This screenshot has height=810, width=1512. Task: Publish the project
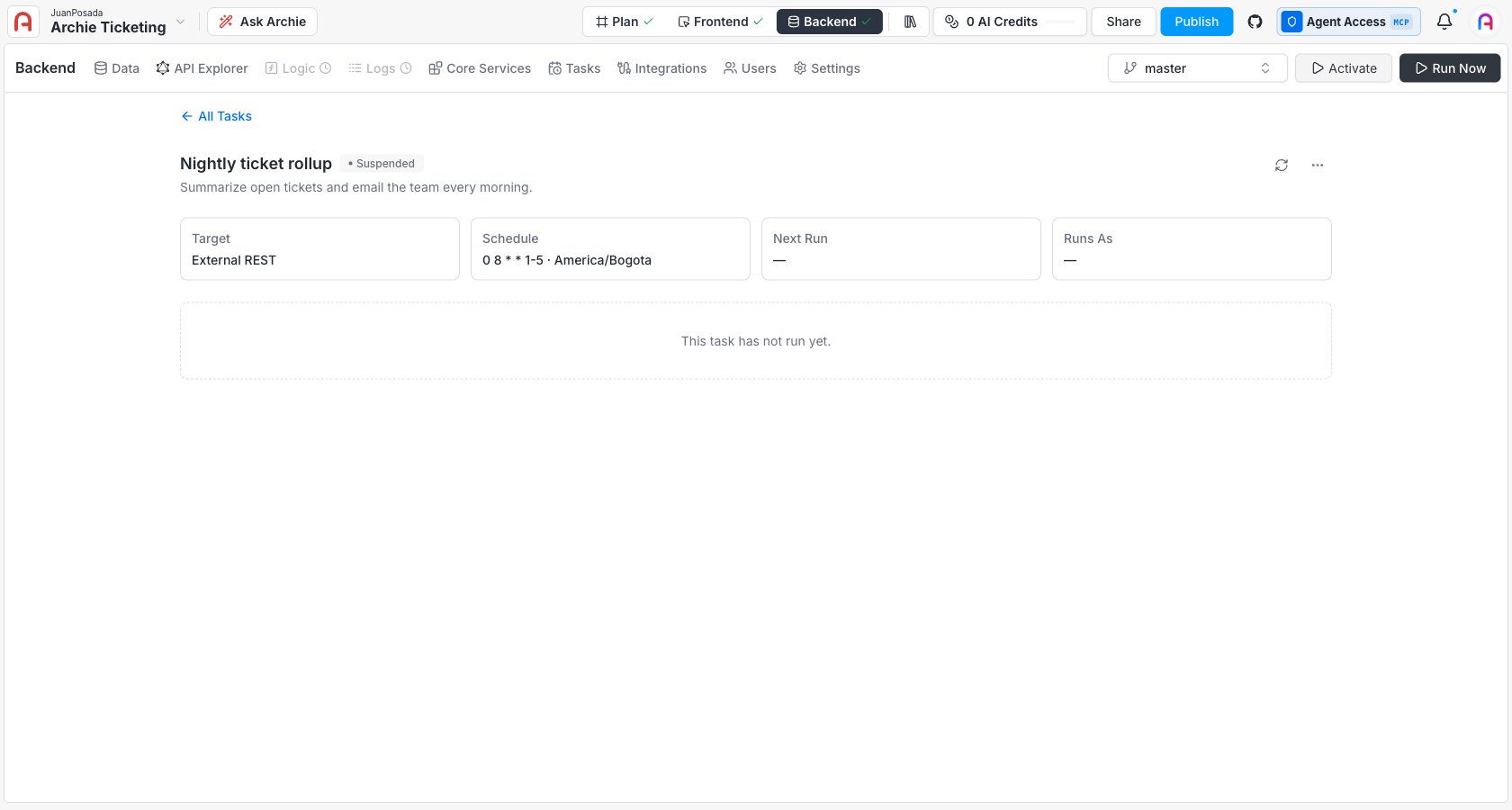1196,22
